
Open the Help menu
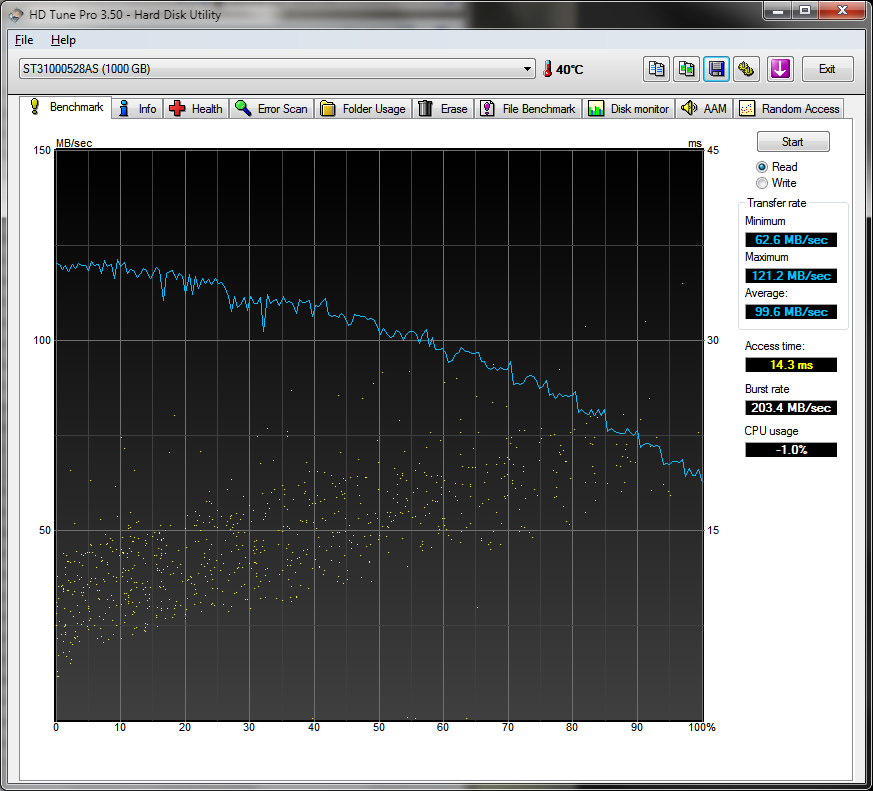(63, 40)
